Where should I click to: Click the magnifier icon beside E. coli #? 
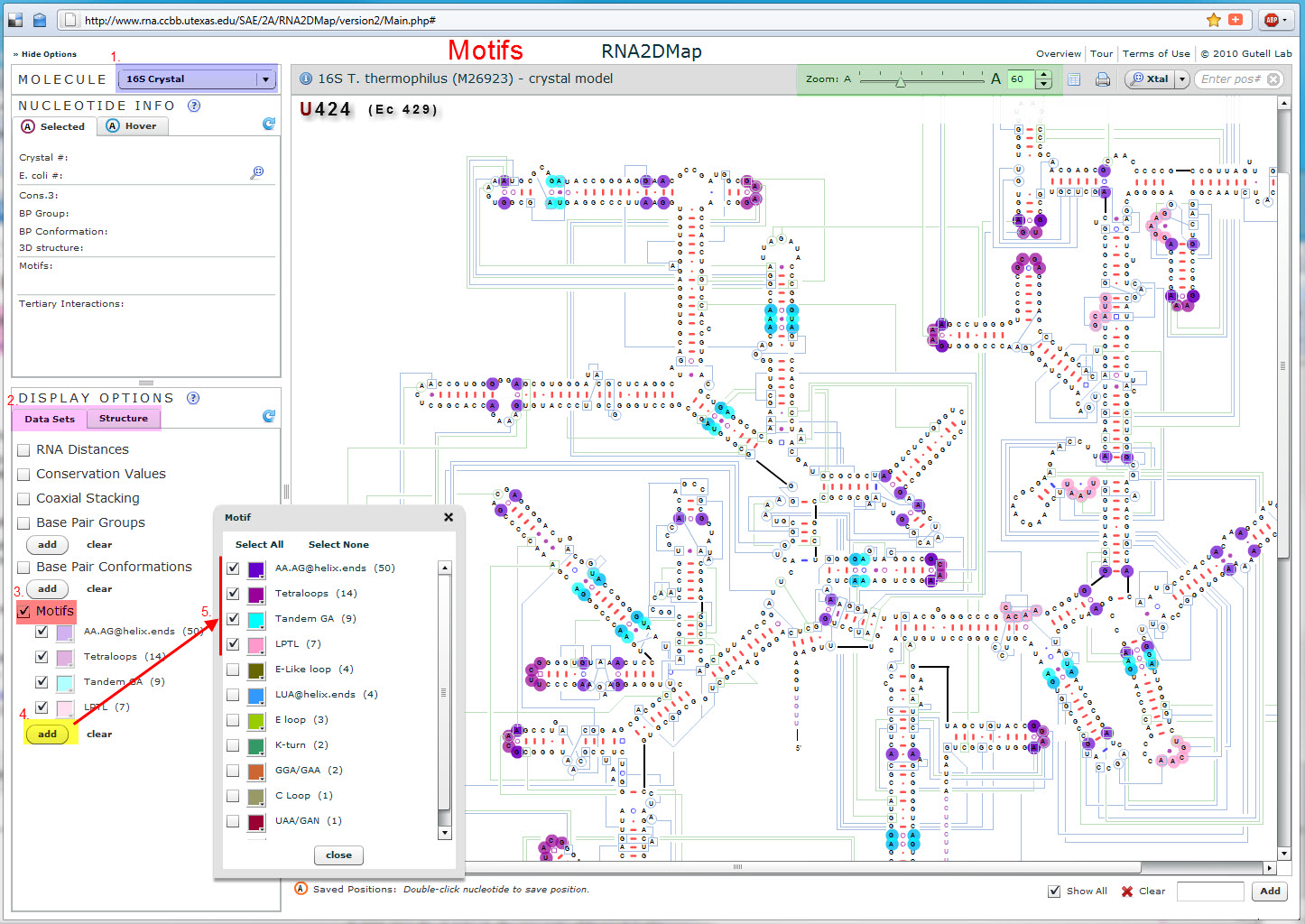pyautogui.click(x=257, y=172)
